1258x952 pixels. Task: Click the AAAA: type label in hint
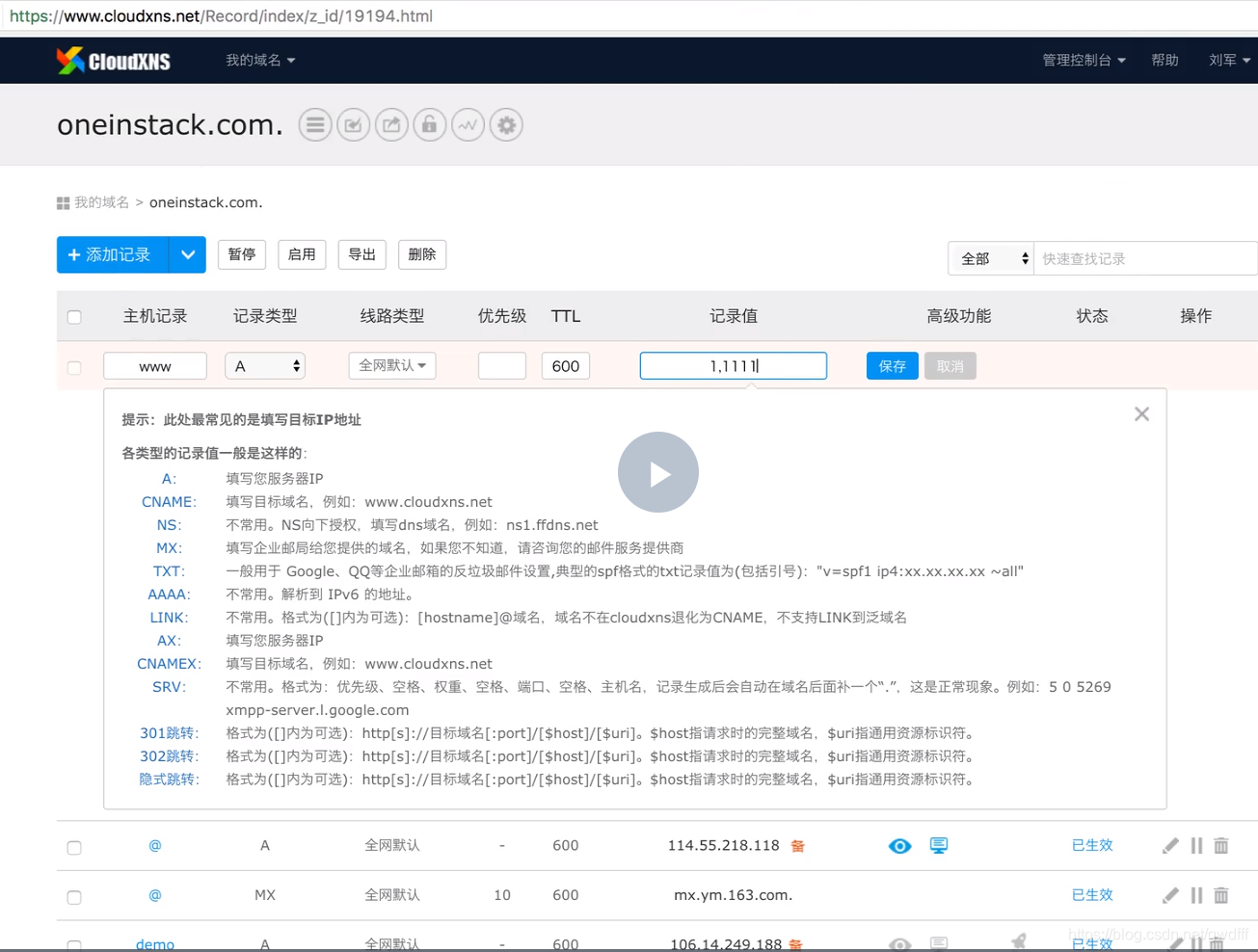(169, 595)
